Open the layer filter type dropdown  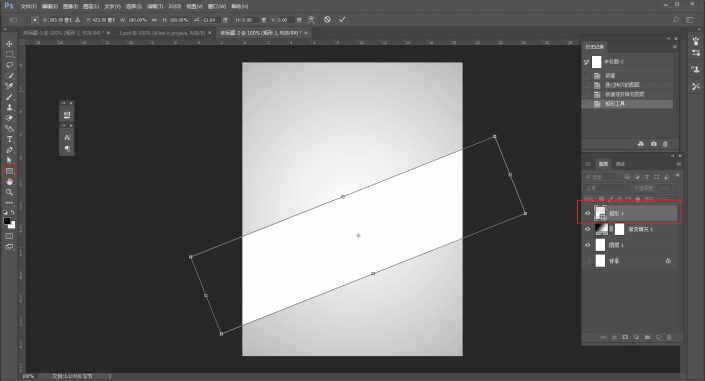pyautogui.click(x=601, y=177)
